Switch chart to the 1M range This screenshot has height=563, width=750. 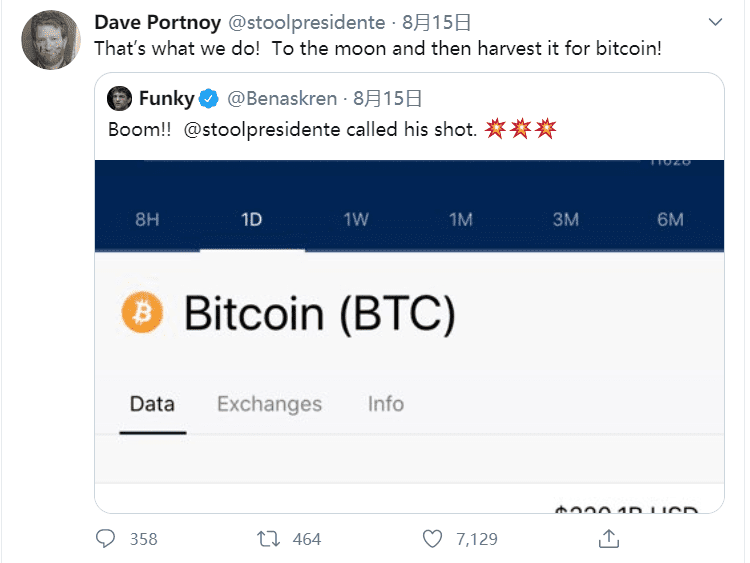pos(461,220)
